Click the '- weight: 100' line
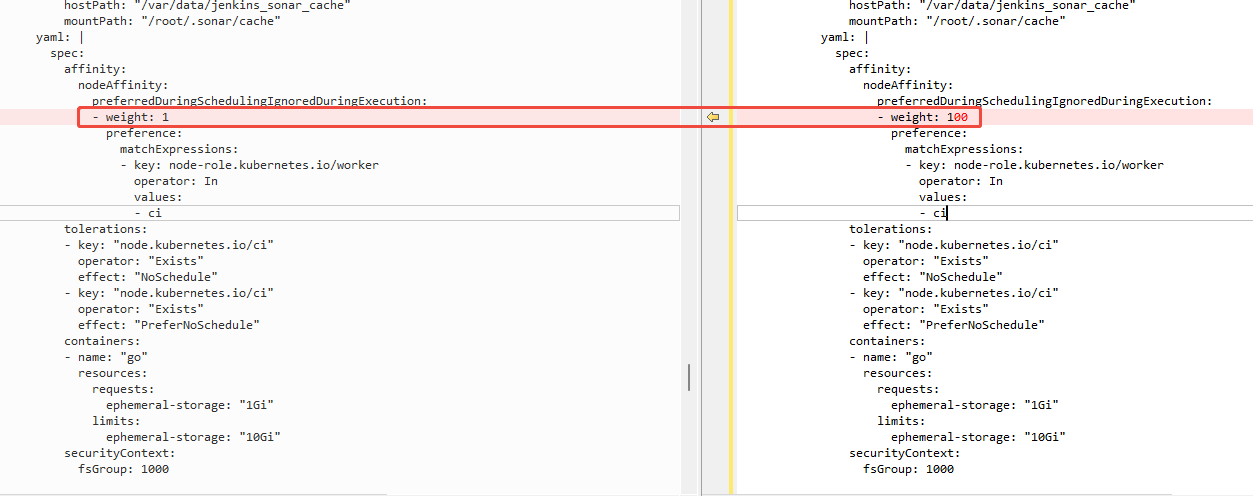 click(x=922, y=117)
